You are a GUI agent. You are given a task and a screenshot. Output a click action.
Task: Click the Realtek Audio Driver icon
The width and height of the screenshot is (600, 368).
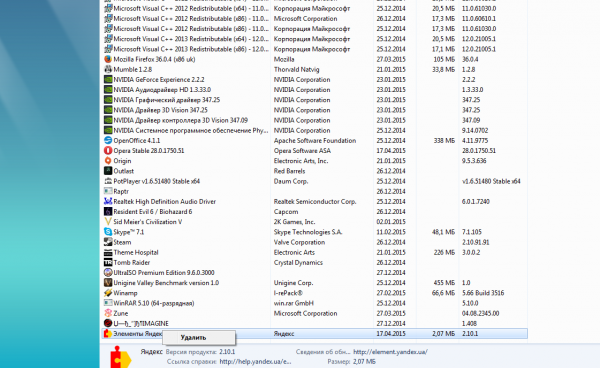pyautogui.click(x=108, y=202)
